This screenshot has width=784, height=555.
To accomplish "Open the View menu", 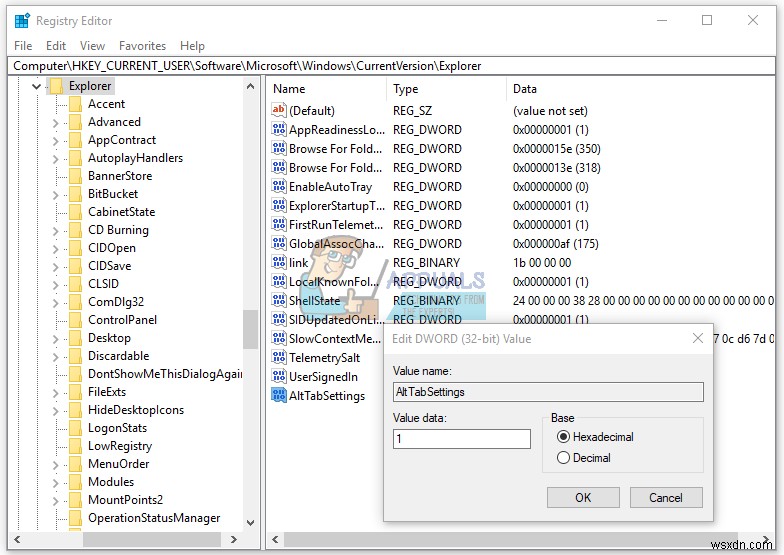I will [x=92, y=46].
